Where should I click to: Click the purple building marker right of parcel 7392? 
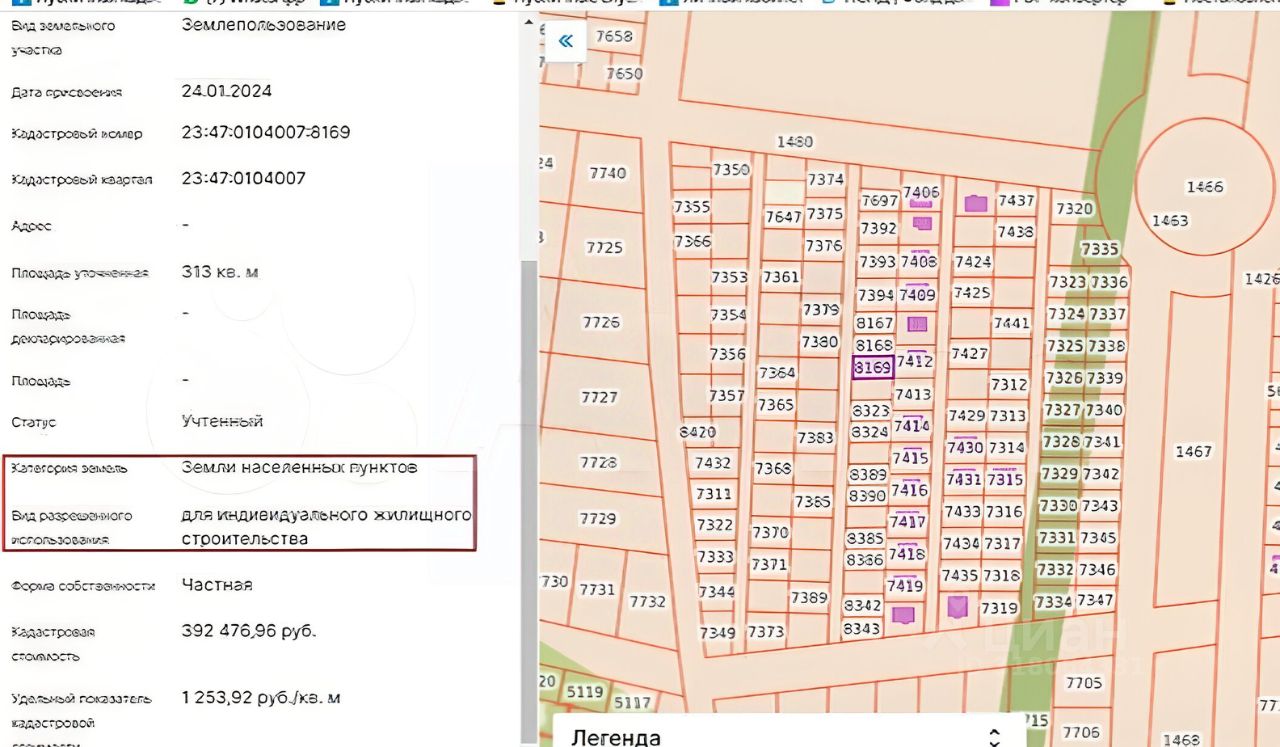click(922, 224)
